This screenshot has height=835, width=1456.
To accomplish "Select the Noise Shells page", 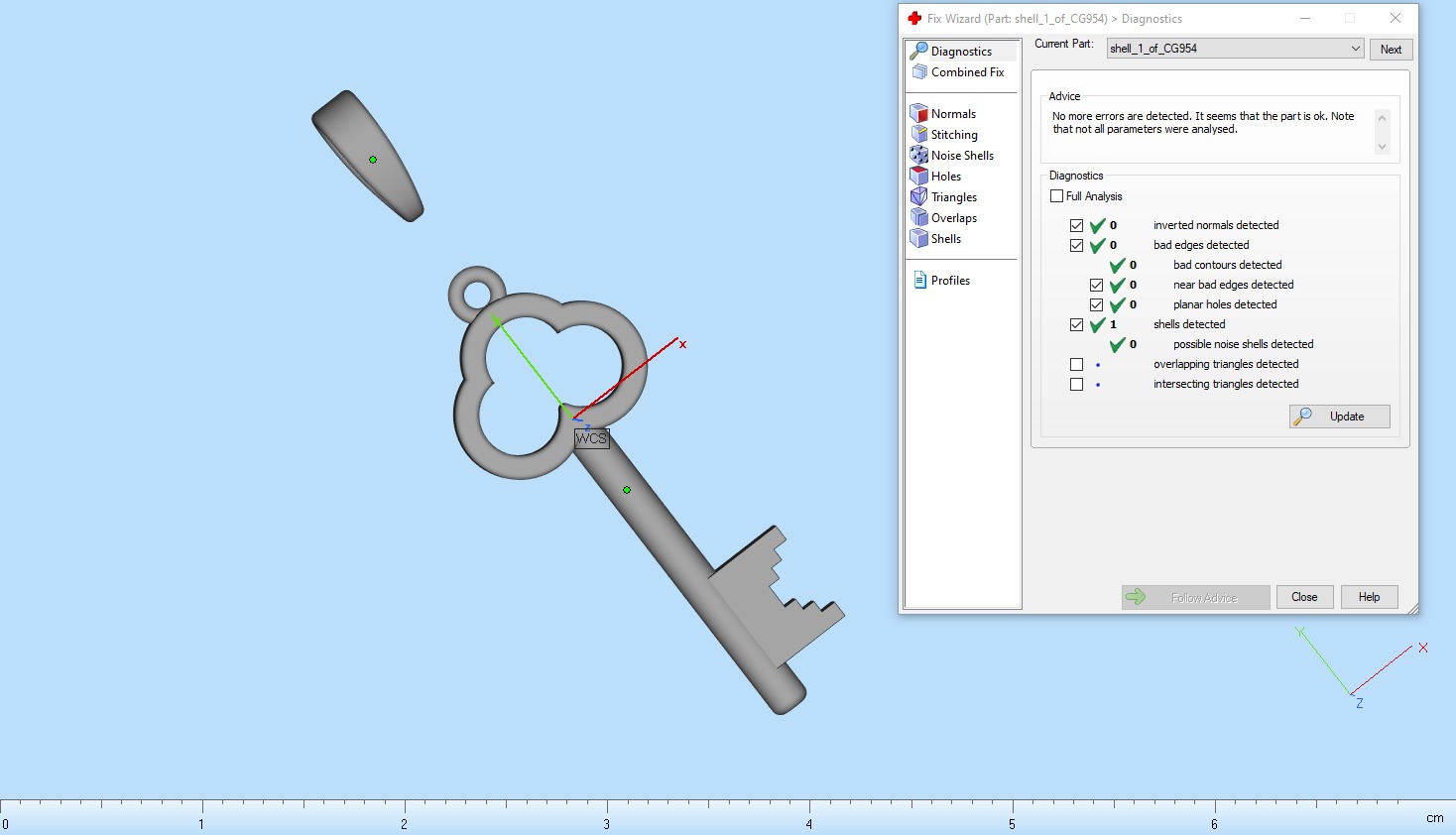I will [962, 156].
